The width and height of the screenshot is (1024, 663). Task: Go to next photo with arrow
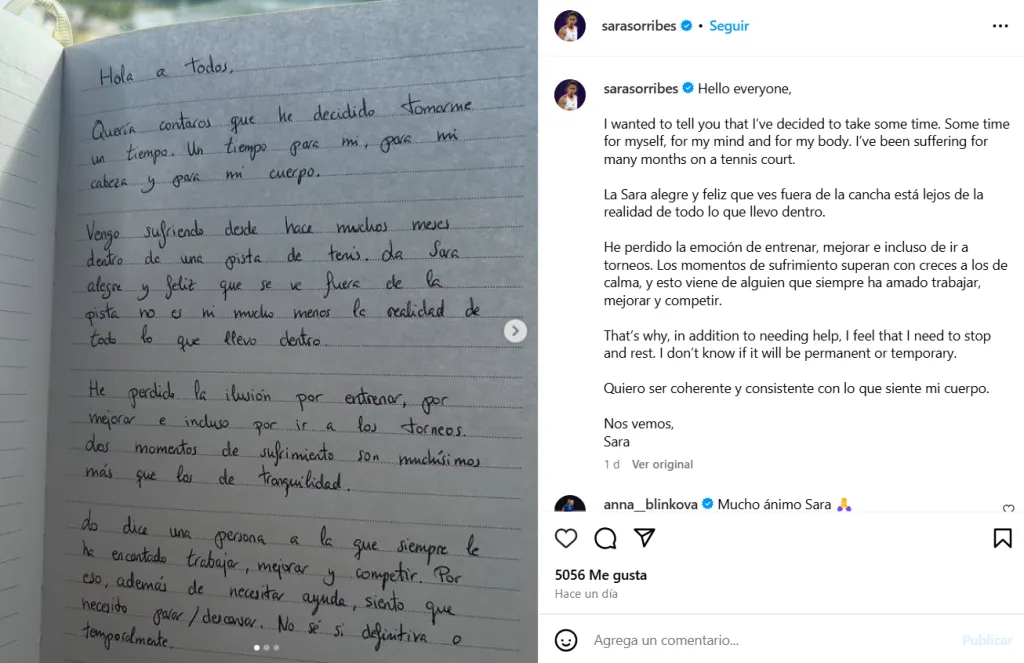pyautogui.click(x=515, y=331)
